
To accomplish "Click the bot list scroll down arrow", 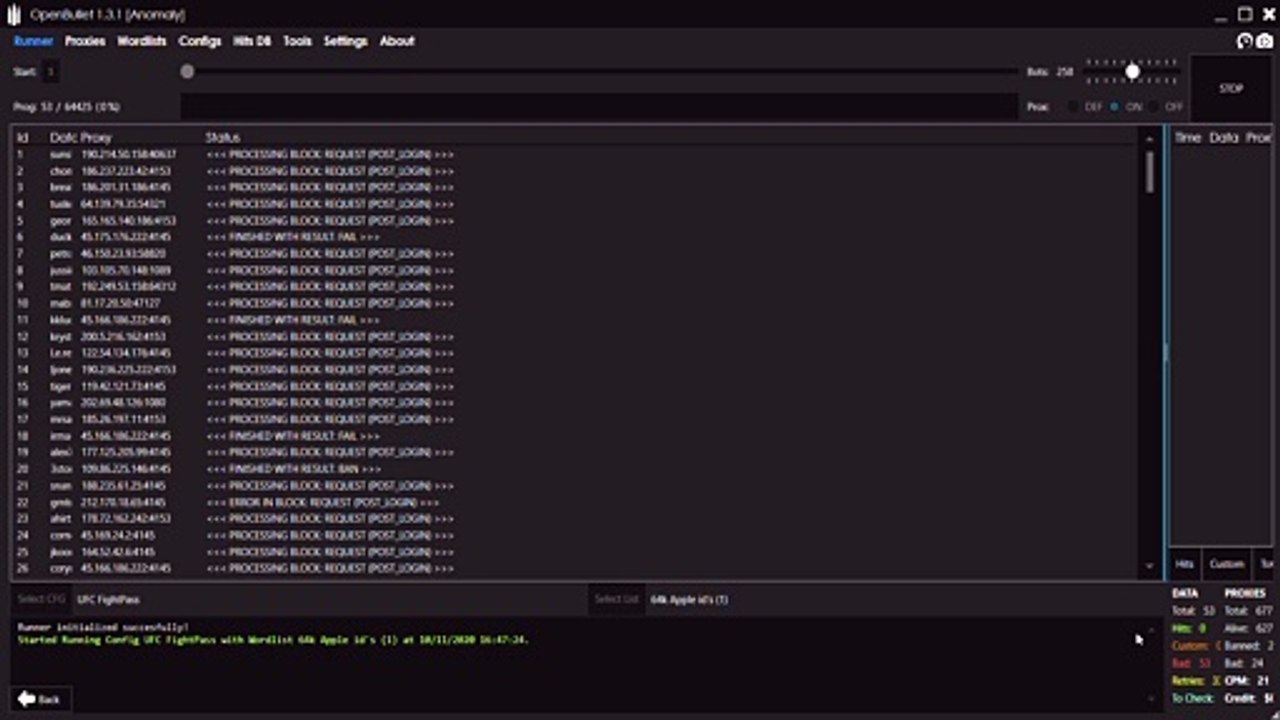I will tap(1149, 566).
